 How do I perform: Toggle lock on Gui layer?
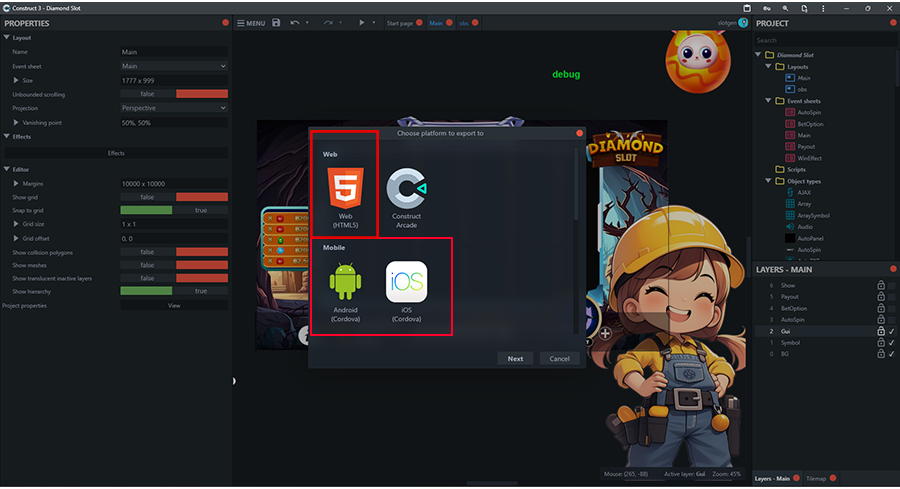point(880,331)
